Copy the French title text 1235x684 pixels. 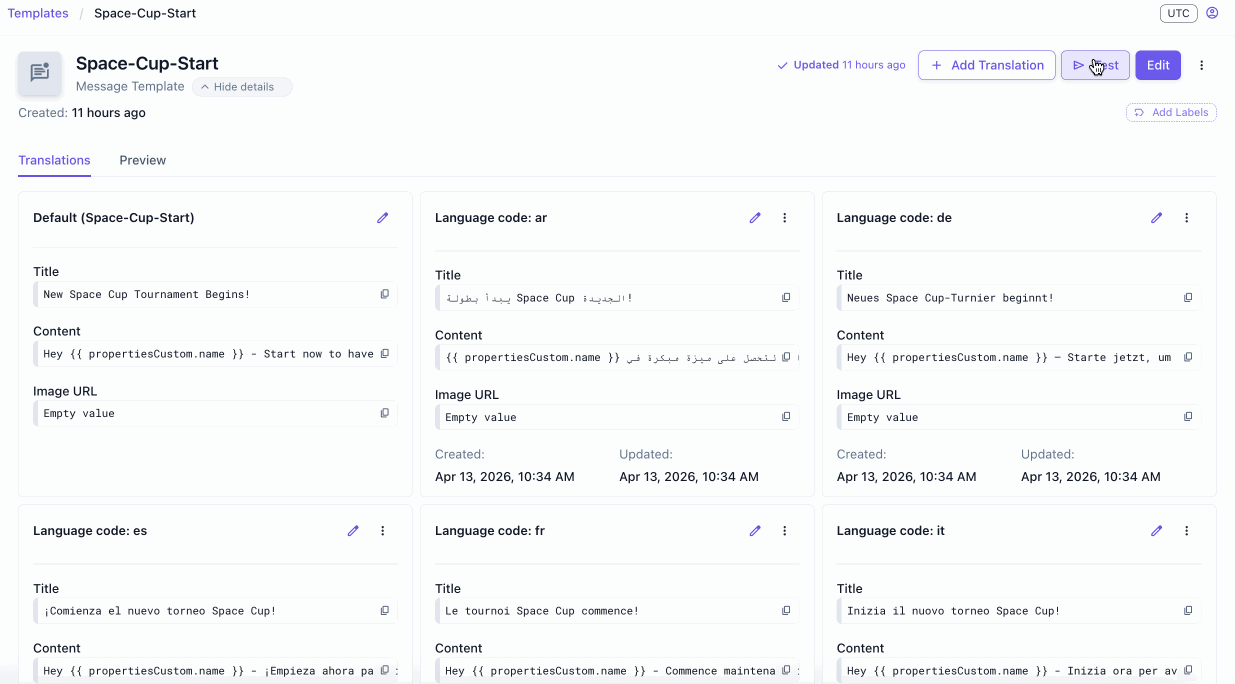pyautogui.click(x=786, y=611)
